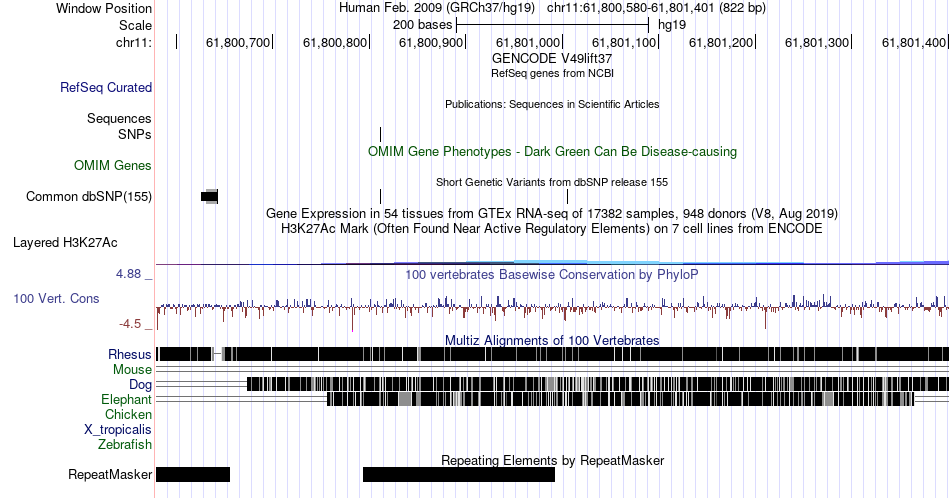Click RefSeq genes from NCBI title
The image size is (950, 498).
(552, 73)
